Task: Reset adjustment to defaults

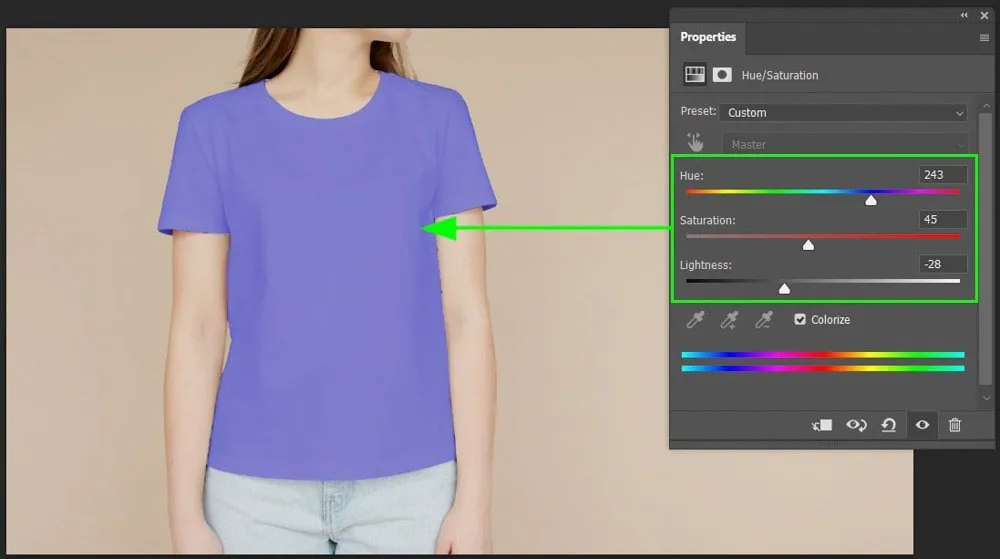Action: click(x=888, y=425)
